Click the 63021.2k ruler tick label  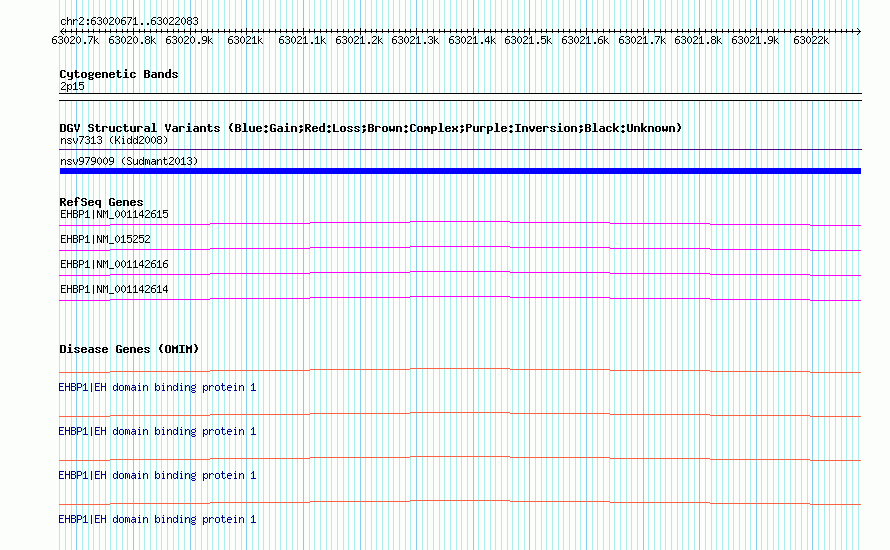(359, 40)
